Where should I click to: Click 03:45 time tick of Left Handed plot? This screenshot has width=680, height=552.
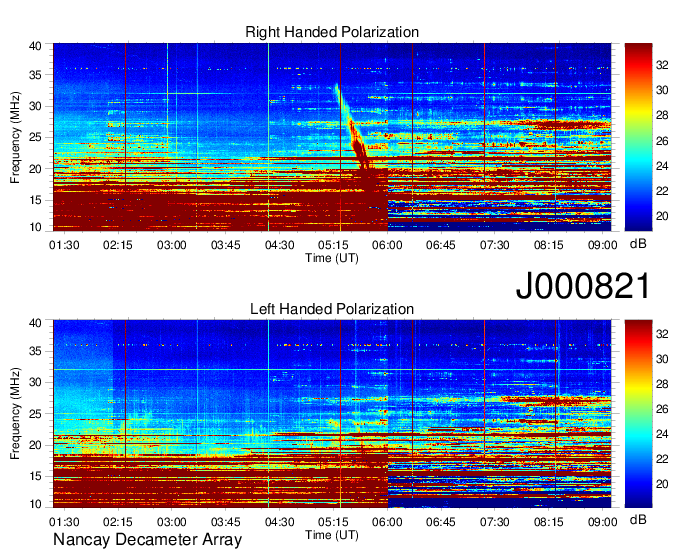pyautogui.click(x=226, y=522)
